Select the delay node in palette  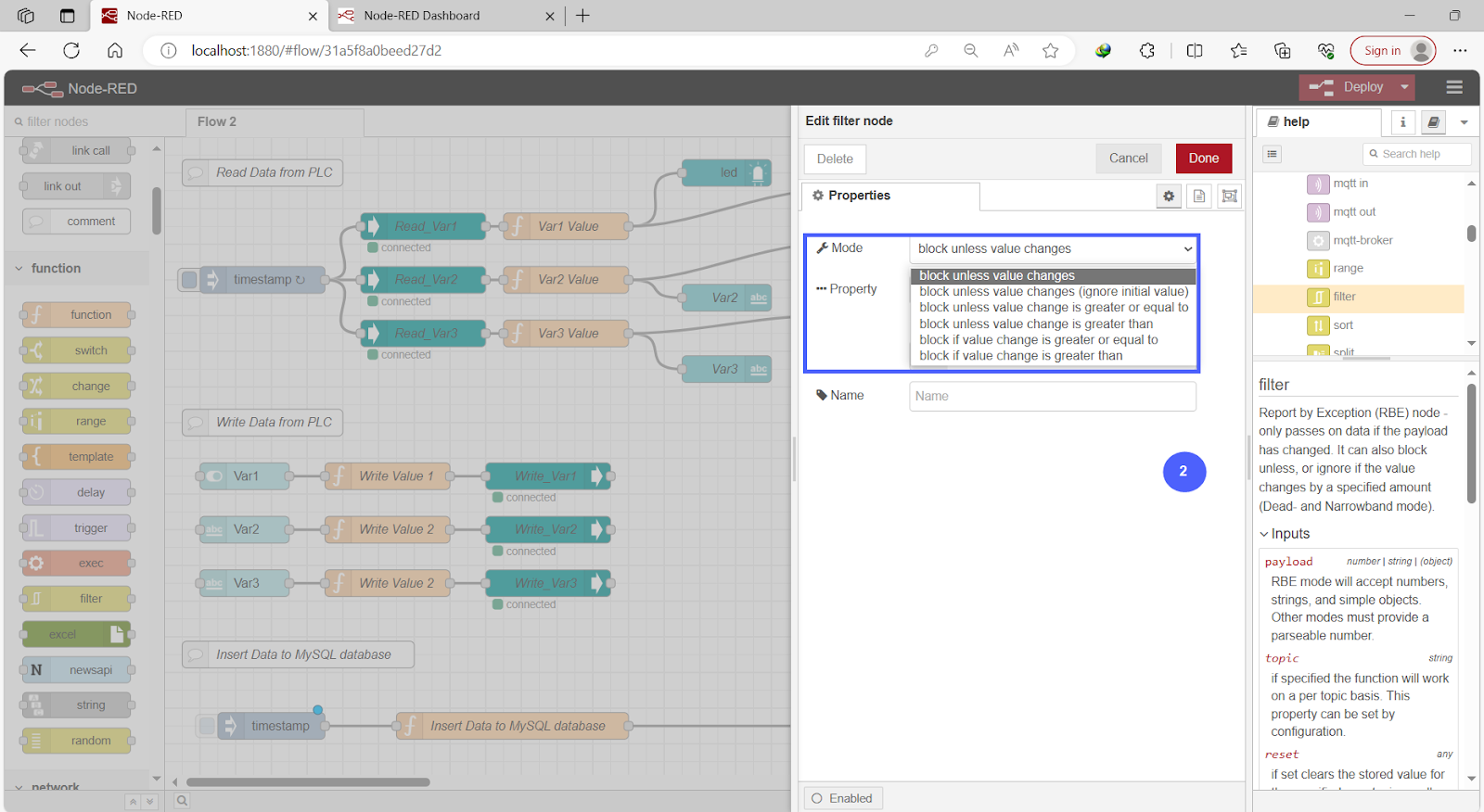click(76, 492)
